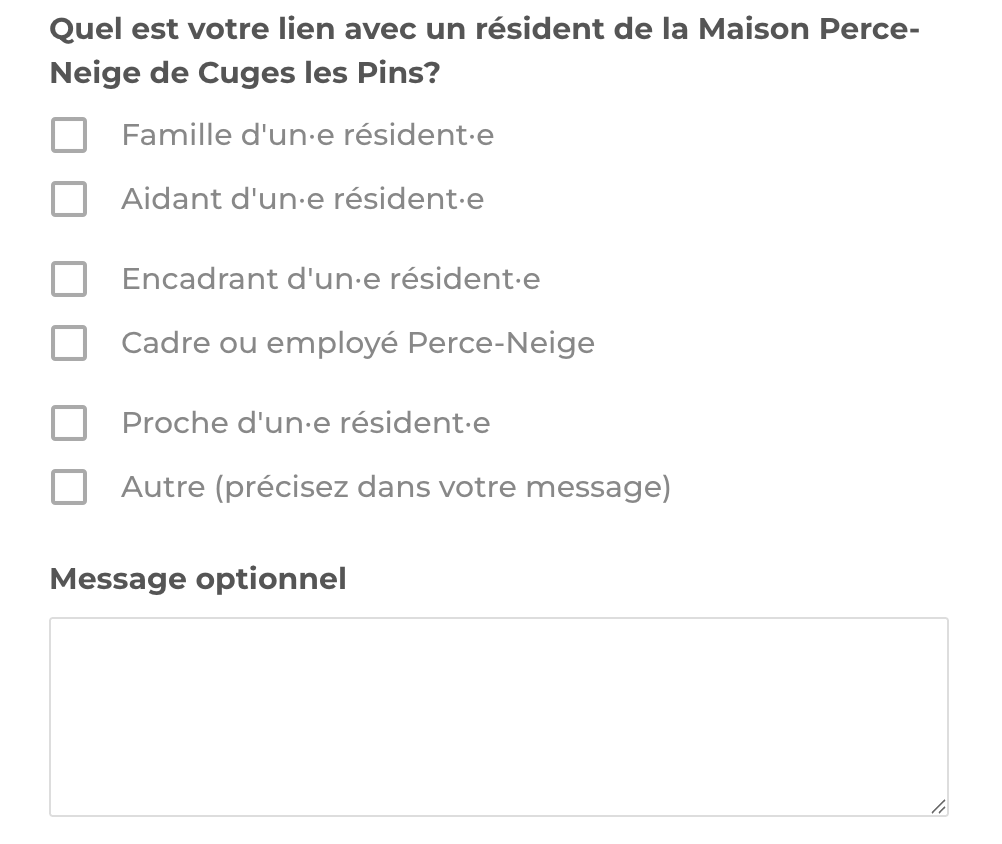Screen dimensions: 1002x844
Task: Select the Cadre ou employé Perce-Neige checkbox
Action: [69, 343]
